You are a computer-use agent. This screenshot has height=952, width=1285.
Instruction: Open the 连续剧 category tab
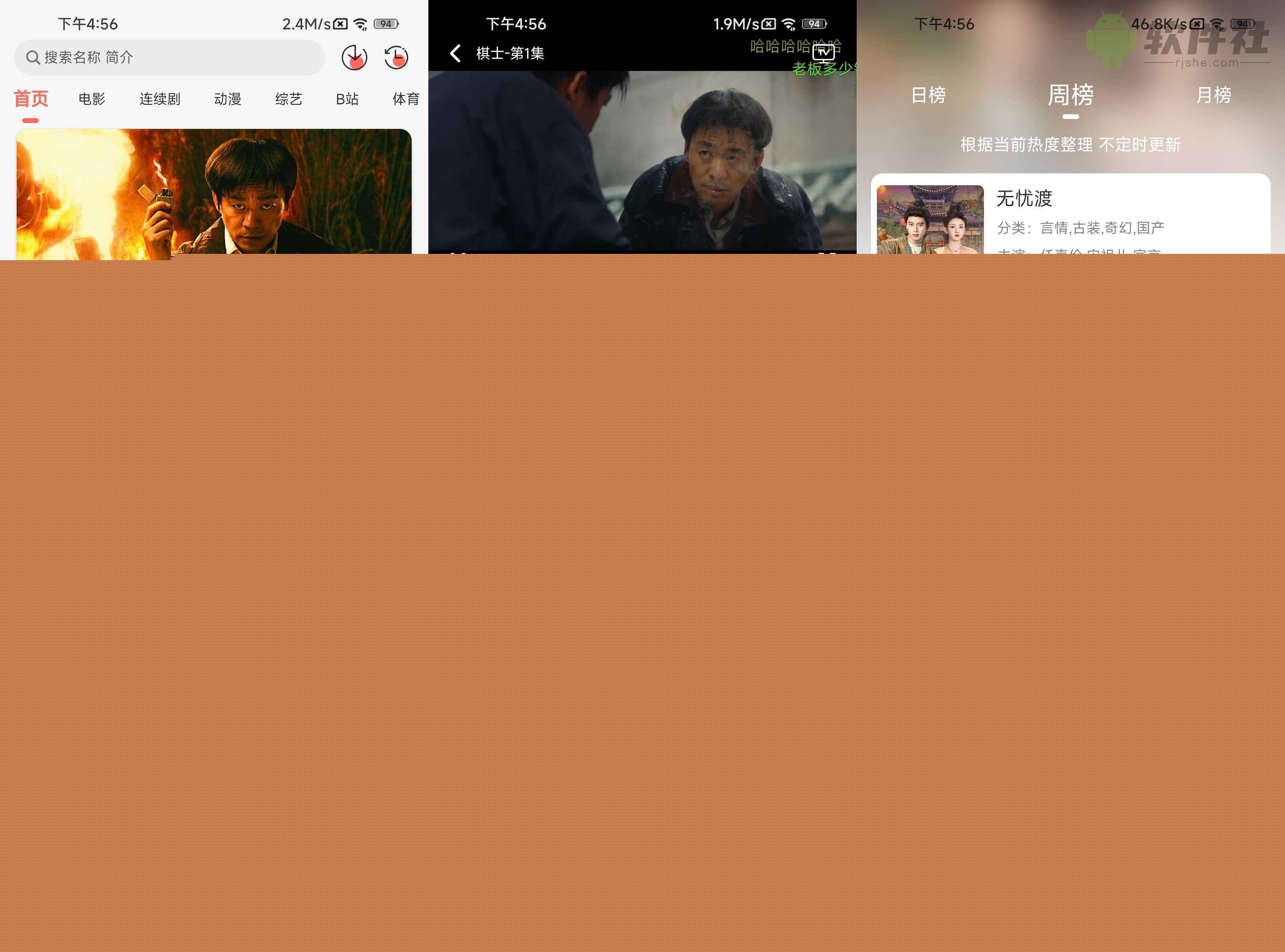[159, 99]
